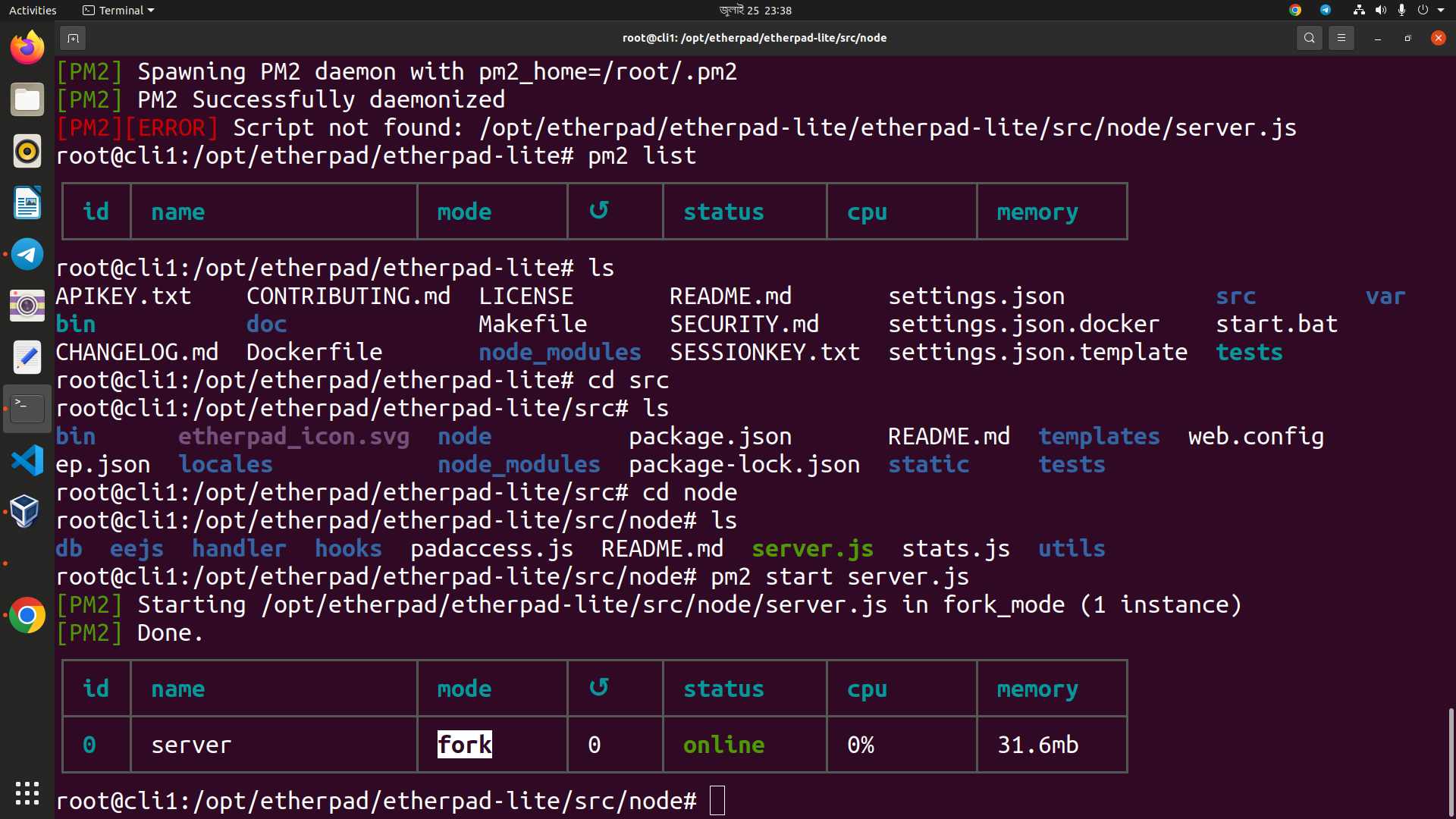This screenshot has height=819, width=1456.
Task: Click 'SESSIONKEY.txt' in the listing
Action: [x=764, y=352]
